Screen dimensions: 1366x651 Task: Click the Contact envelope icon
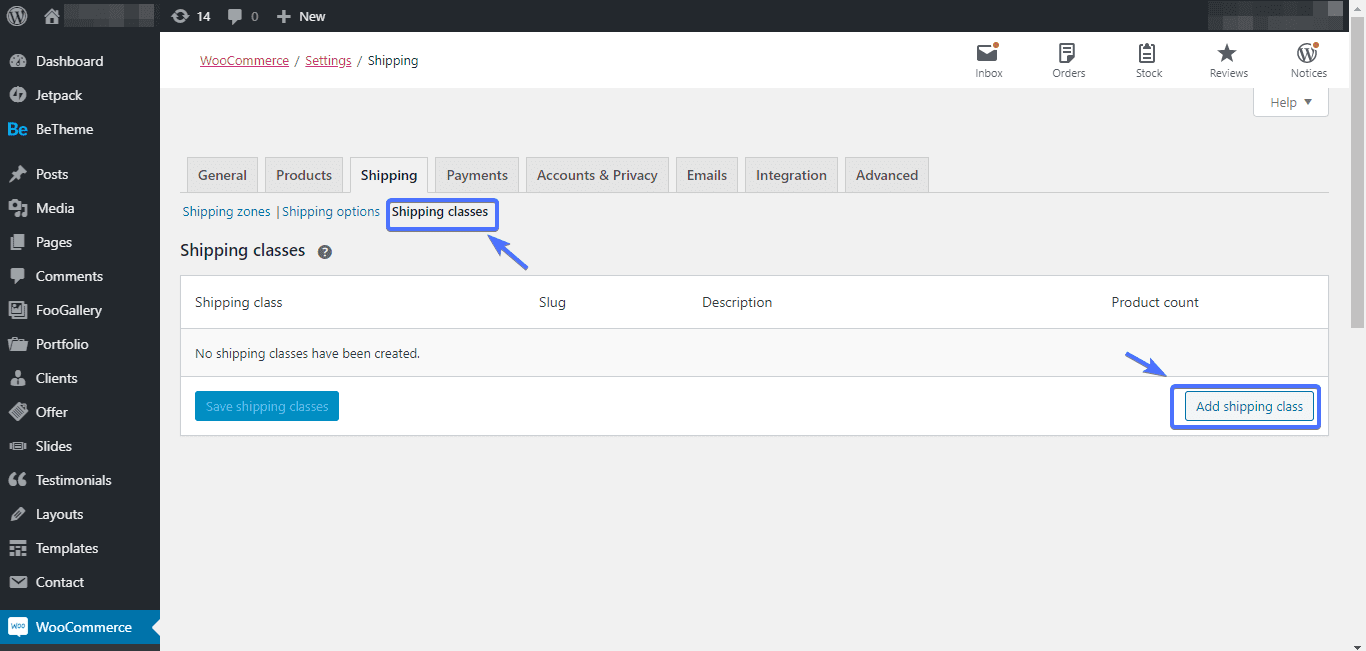coord(17,582)
